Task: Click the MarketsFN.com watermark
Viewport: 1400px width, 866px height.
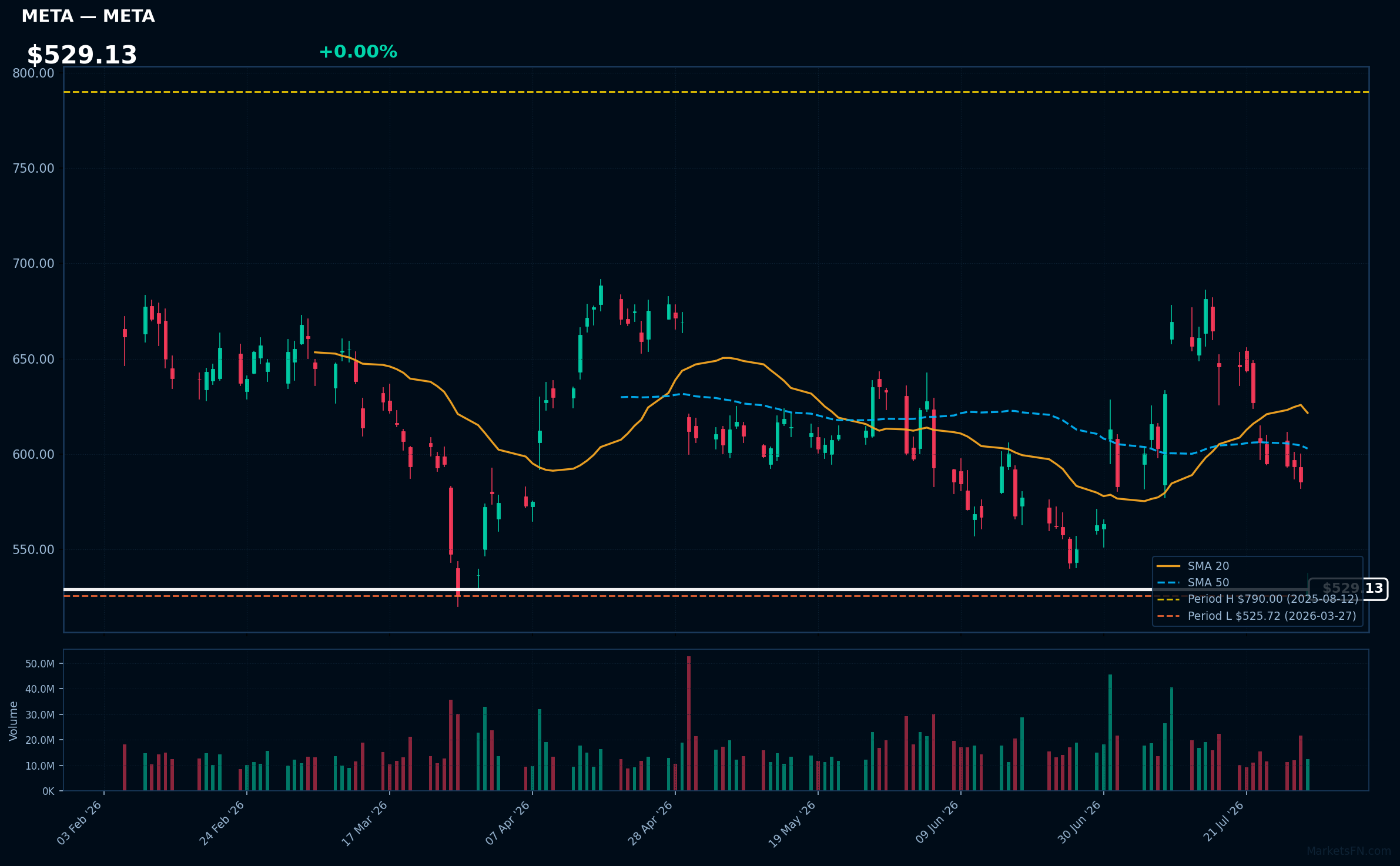Action: click(1349, 851)
